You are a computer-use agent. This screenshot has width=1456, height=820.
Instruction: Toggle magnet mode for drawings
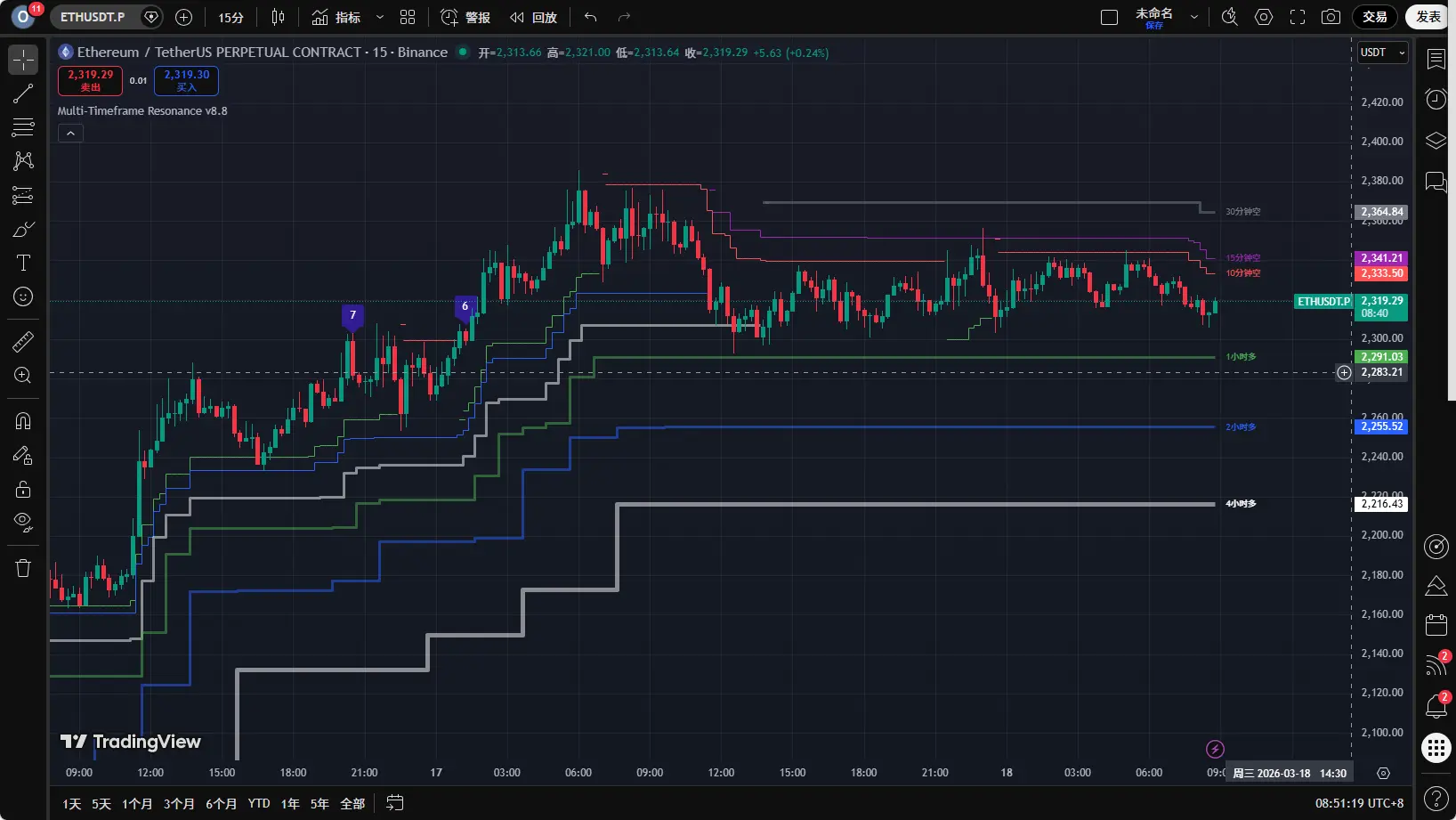point(23,420)
